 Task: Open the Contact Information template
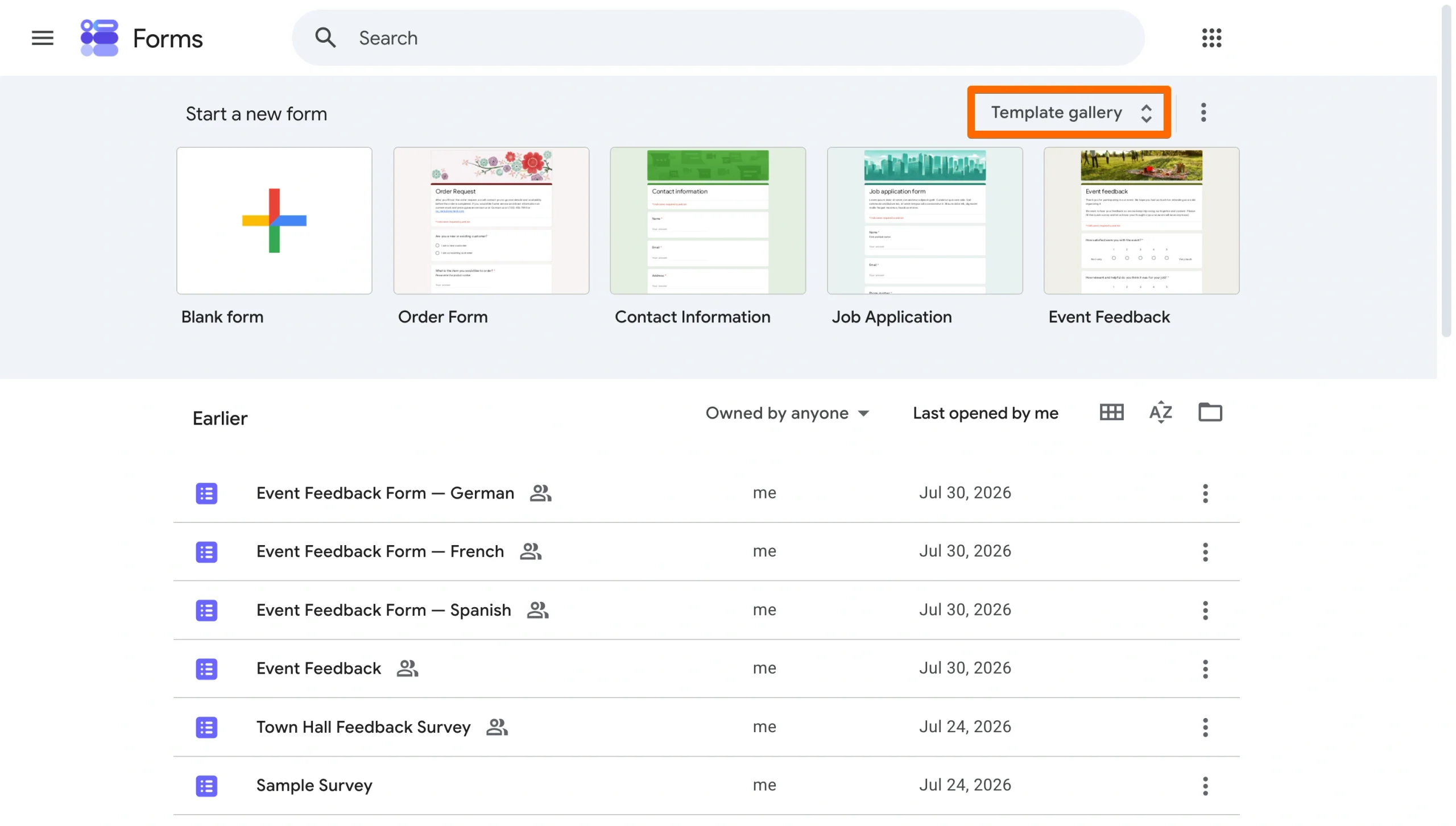(x=708, y=221)
